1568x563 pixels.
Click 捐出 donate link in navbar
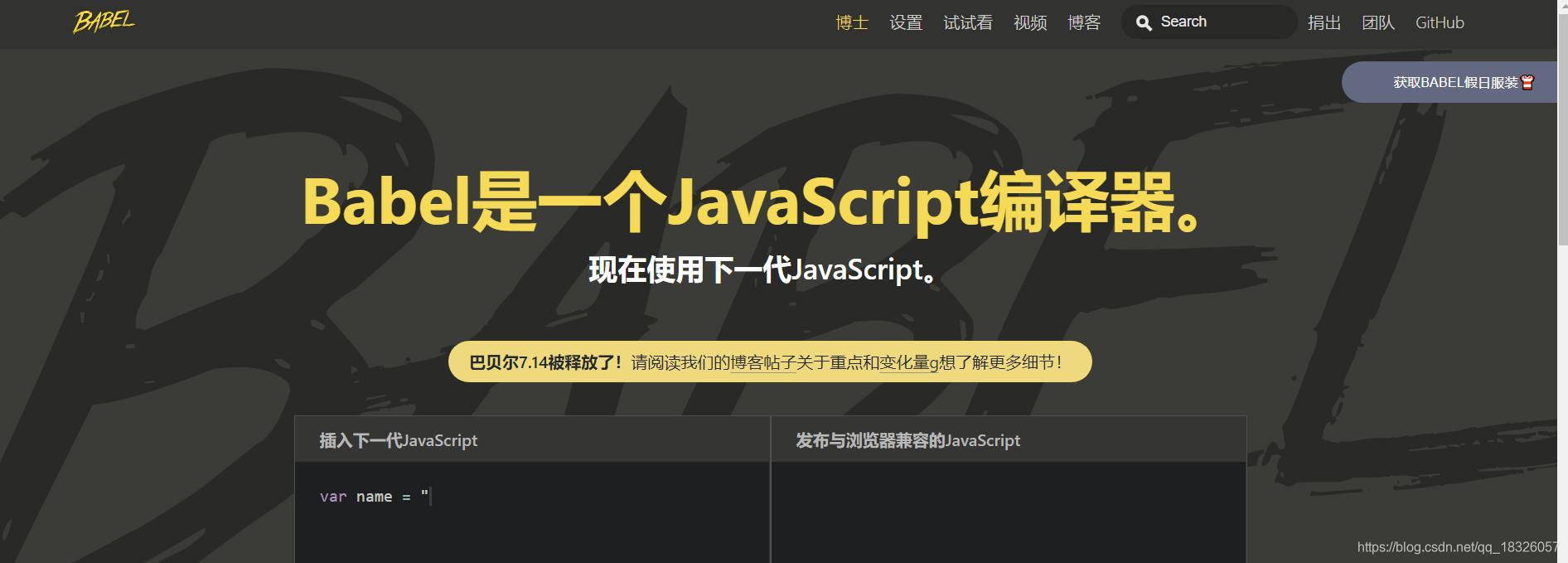click(1324, 22)
